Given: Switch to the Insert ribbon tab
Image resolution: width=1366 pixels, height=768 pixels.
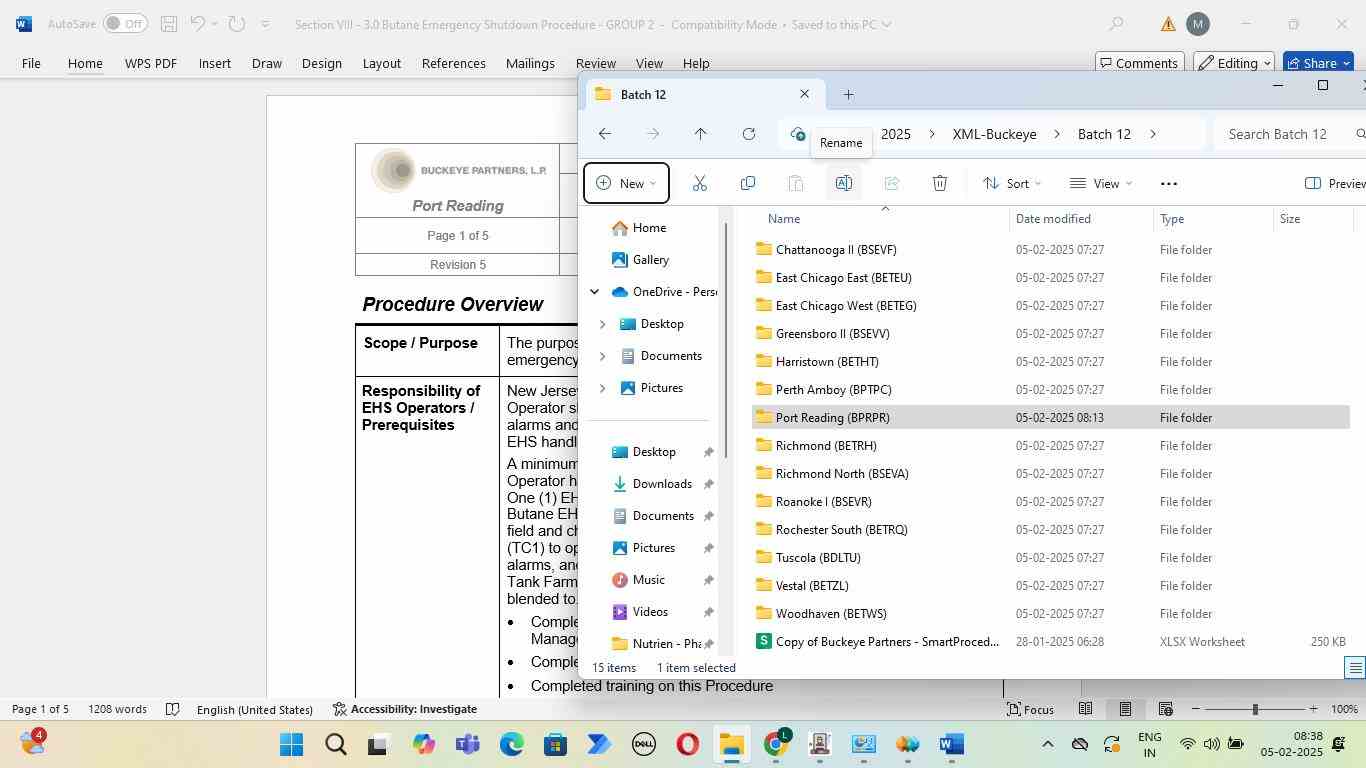Looking at the screenshot, I should point(214,63).
